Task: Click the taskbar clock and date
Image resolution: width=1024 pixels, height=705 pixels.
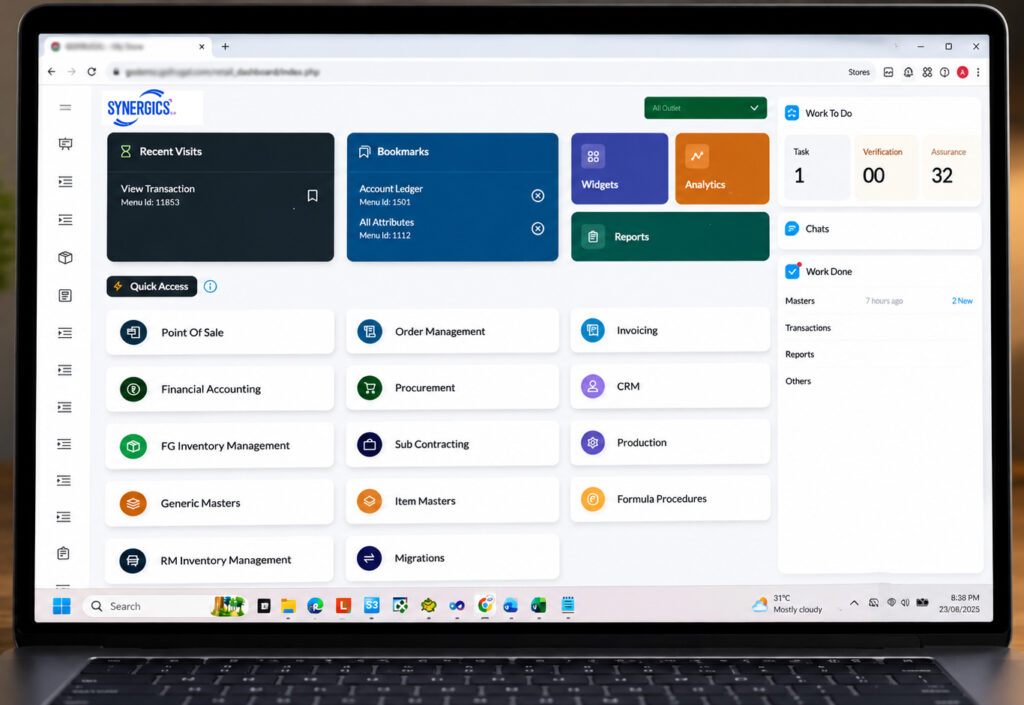Action: pos(959,603)
